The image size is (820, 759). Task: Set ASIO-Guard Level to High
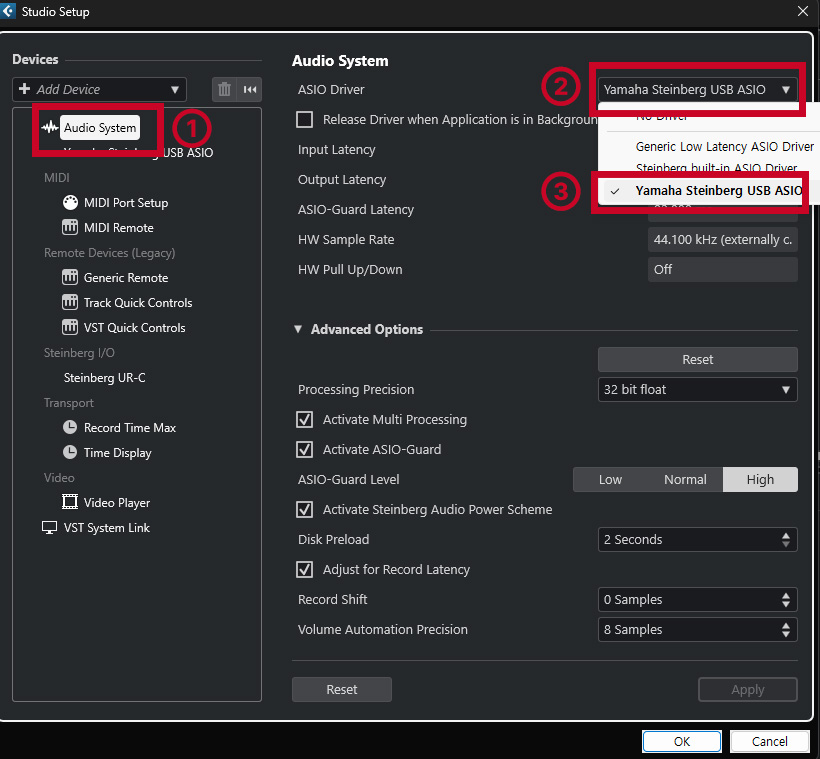tap(760, 479)
